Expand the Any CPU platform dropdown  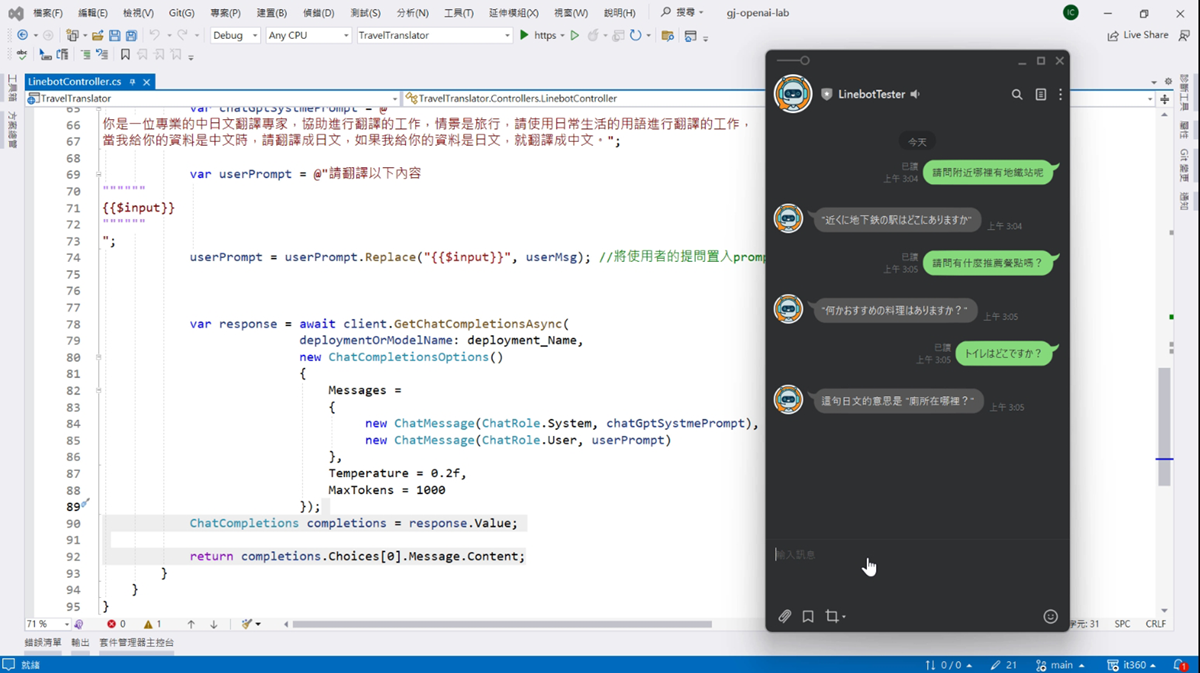pyautogui.click(x=308, y=35)
